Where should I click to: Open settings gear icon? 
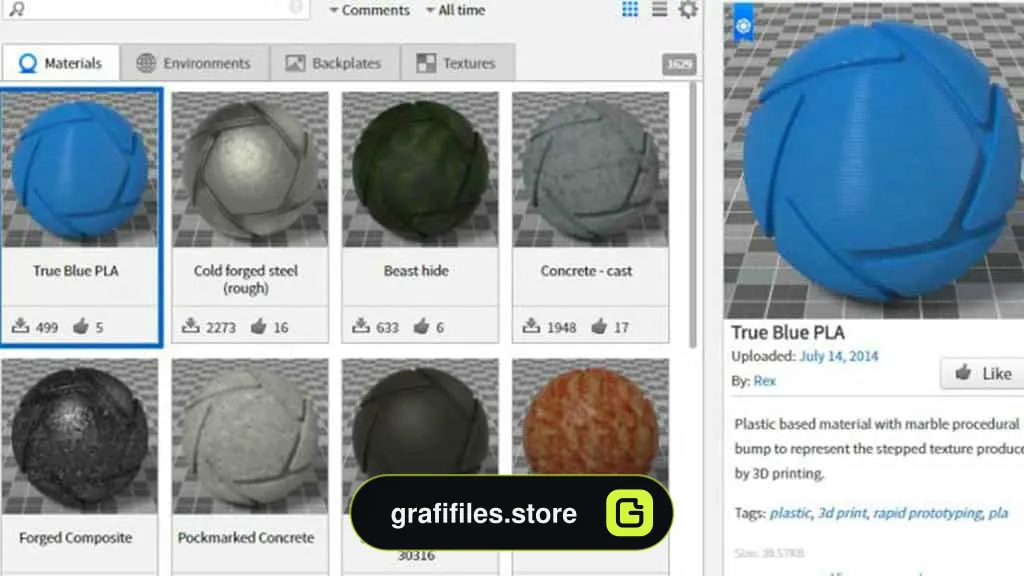[688, 9]
